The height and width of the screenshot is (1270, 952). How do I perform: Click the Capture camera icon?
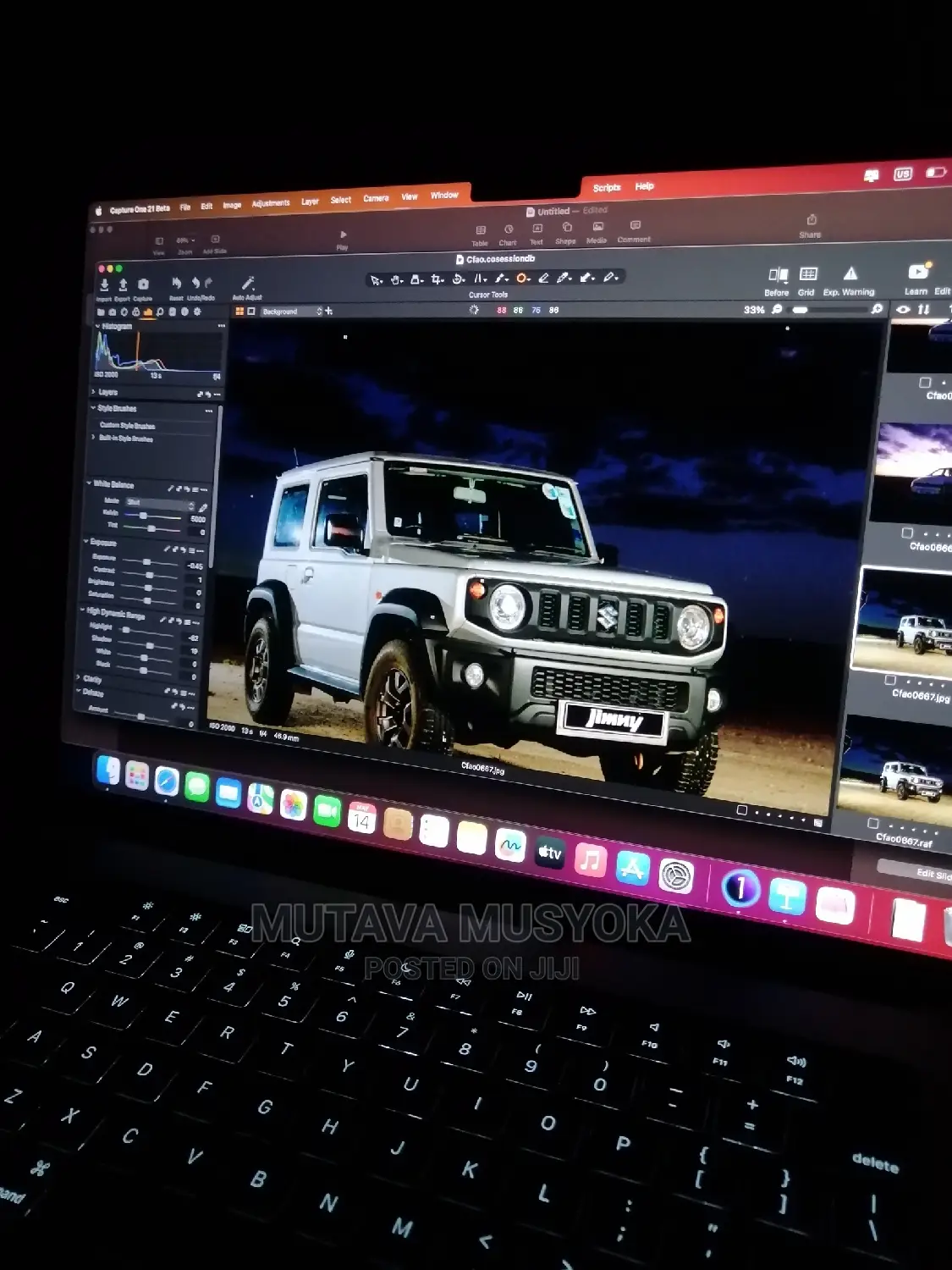point(143,284)
